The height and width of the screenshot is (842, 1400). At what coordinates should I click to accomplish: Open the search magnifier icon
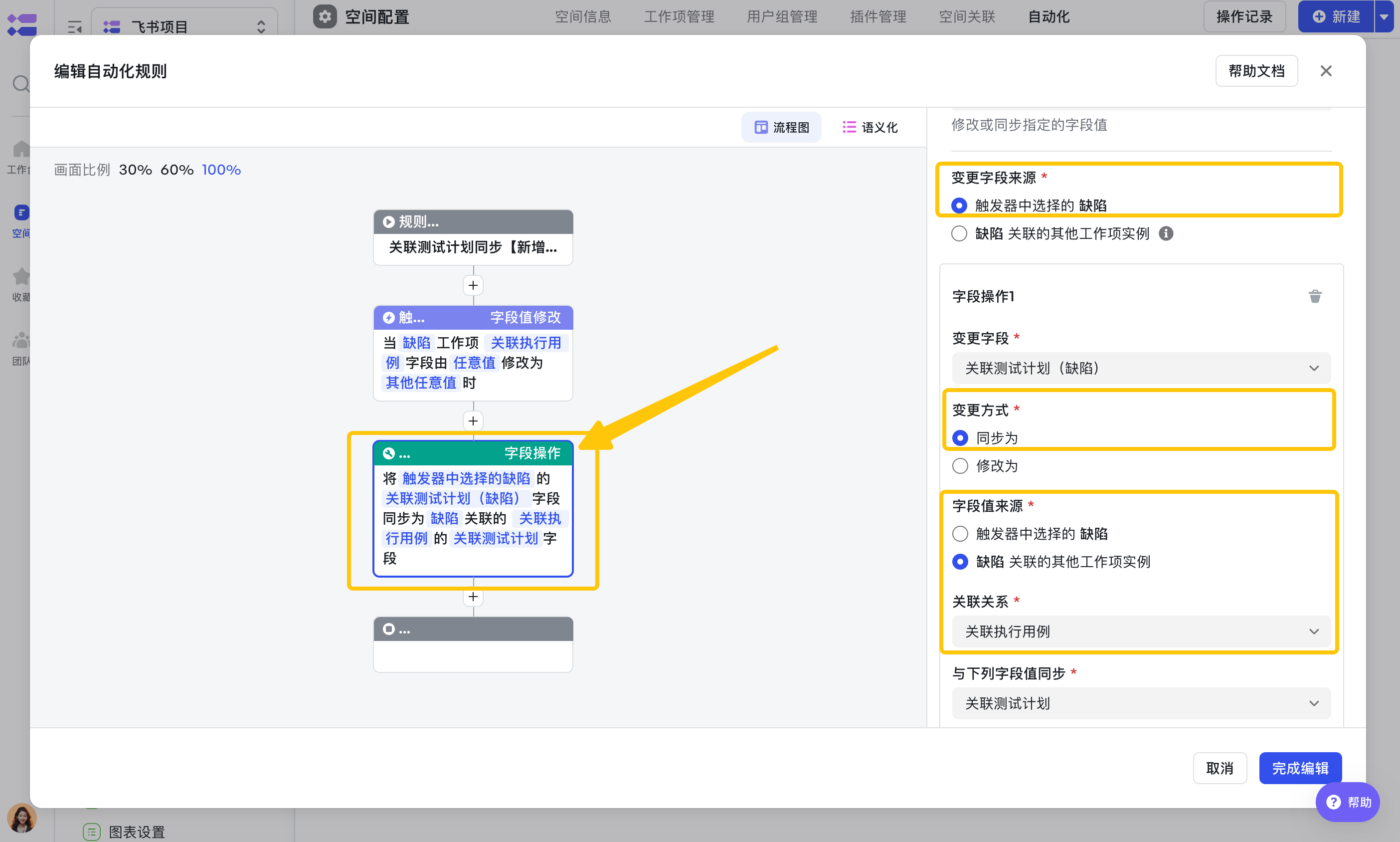tap(21, 84)
